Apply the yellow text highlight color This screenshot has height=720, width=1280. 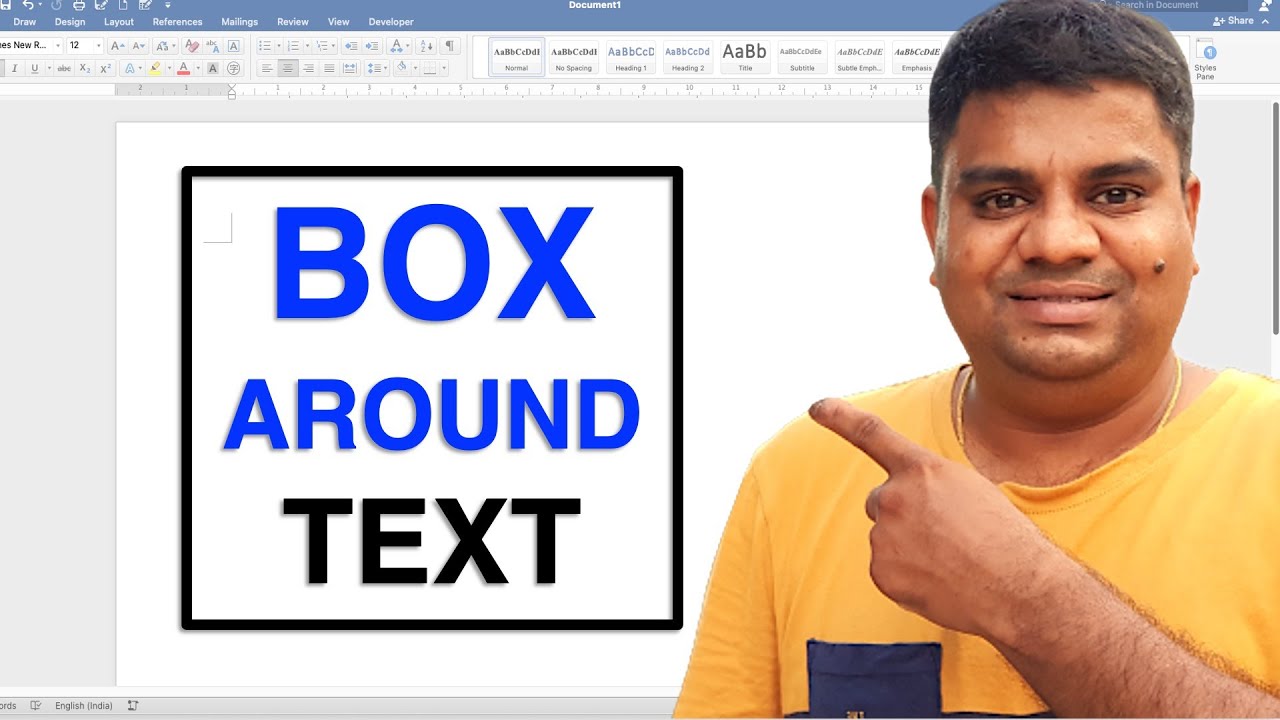point(154,68)
